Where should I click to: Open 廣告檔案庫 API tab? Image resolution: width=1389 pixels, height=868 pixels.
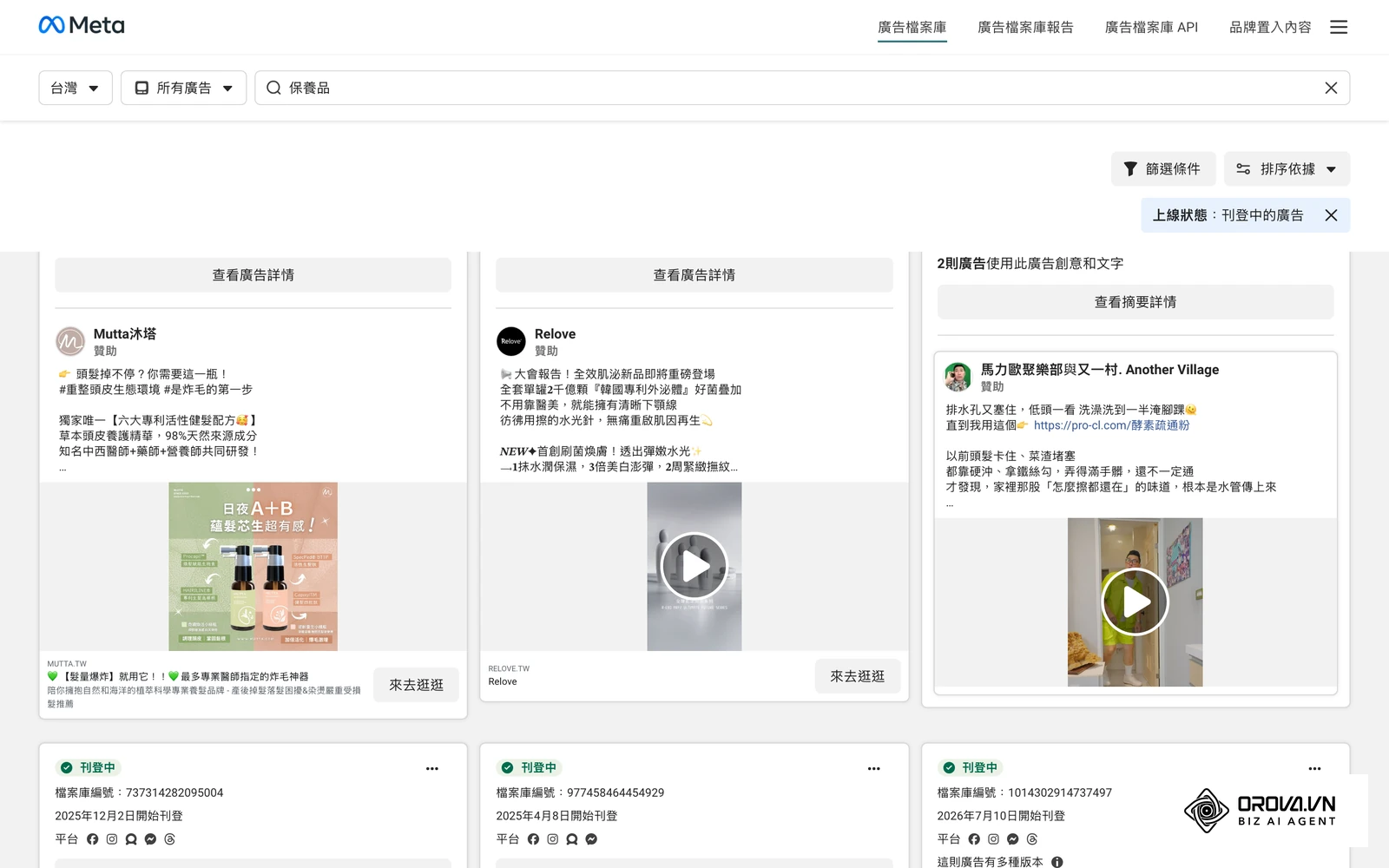click(x=1151, y=27)
